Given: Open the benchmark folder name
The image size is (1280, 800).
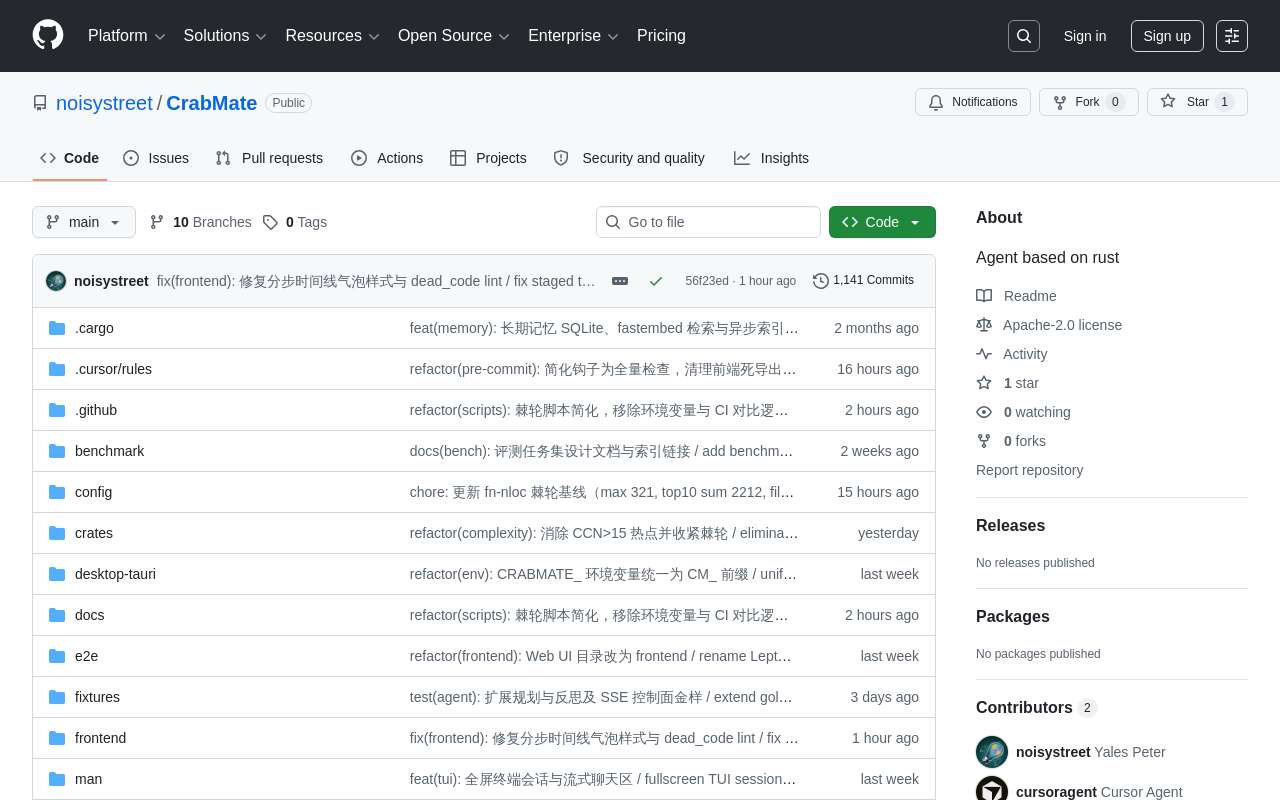Looking at the screenshot, I should point(109,451).
